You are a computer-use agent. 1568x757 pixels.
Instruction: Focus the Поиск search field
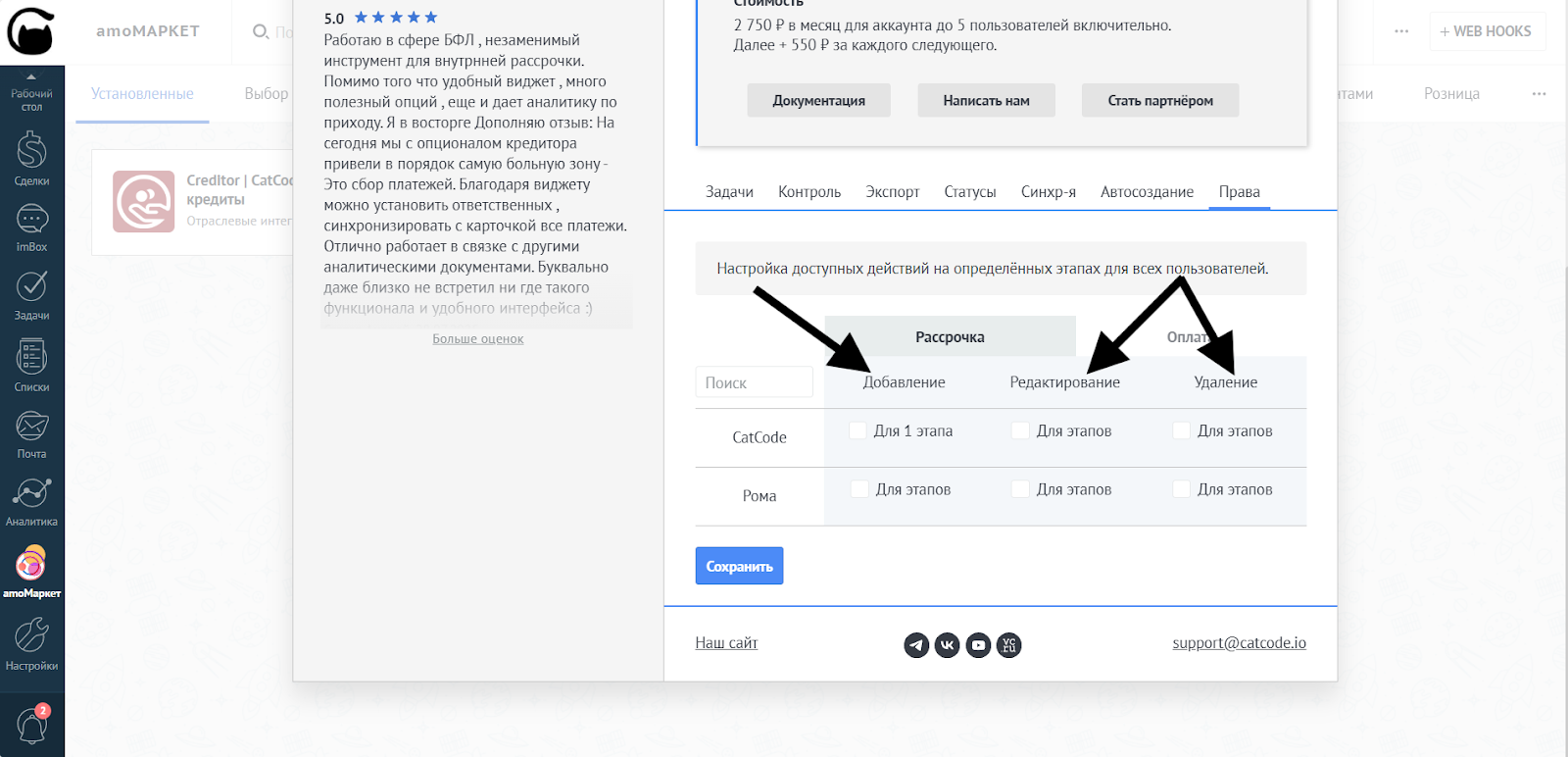pyautogui.click(x=754, y=382)
